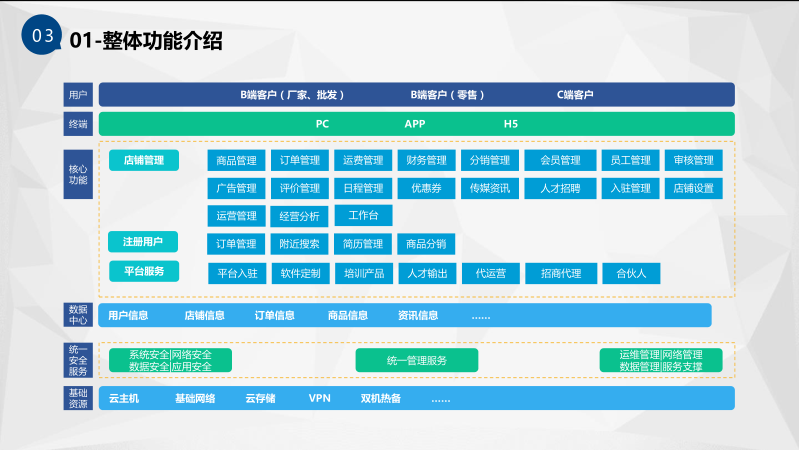This screenshot has height=450, width=800.
Task: Click 订单管理 box beside 商品管理
Action: point(299,160)
